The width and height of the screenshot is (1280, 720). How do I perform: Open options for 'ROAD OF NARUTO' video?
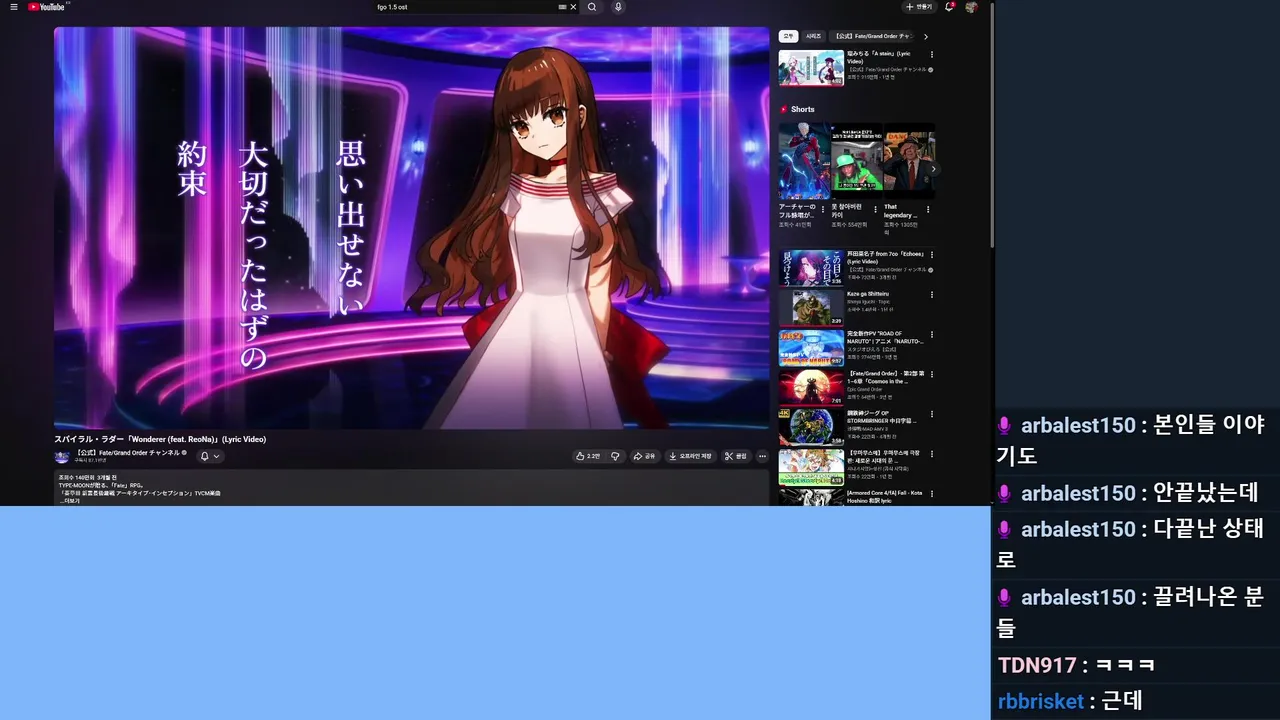coord(931,335)
